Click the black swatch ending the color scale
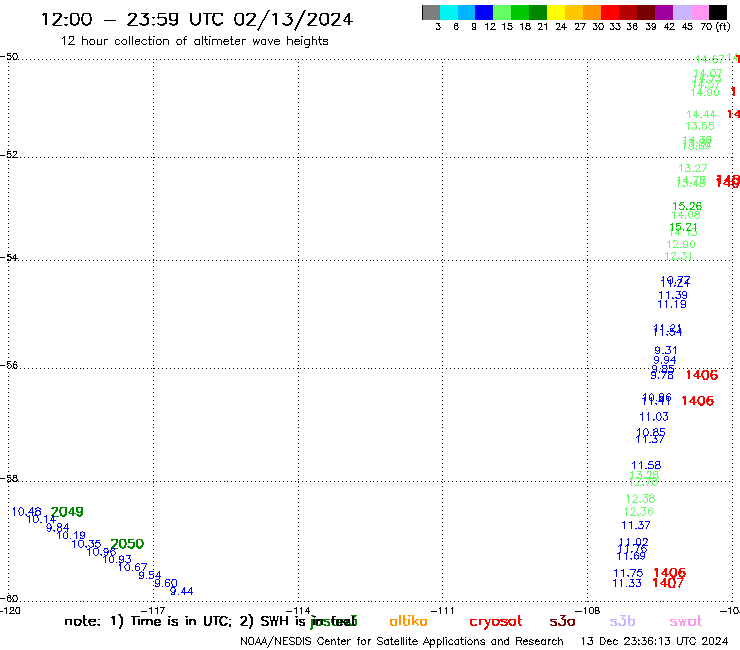 pos(718,12)
